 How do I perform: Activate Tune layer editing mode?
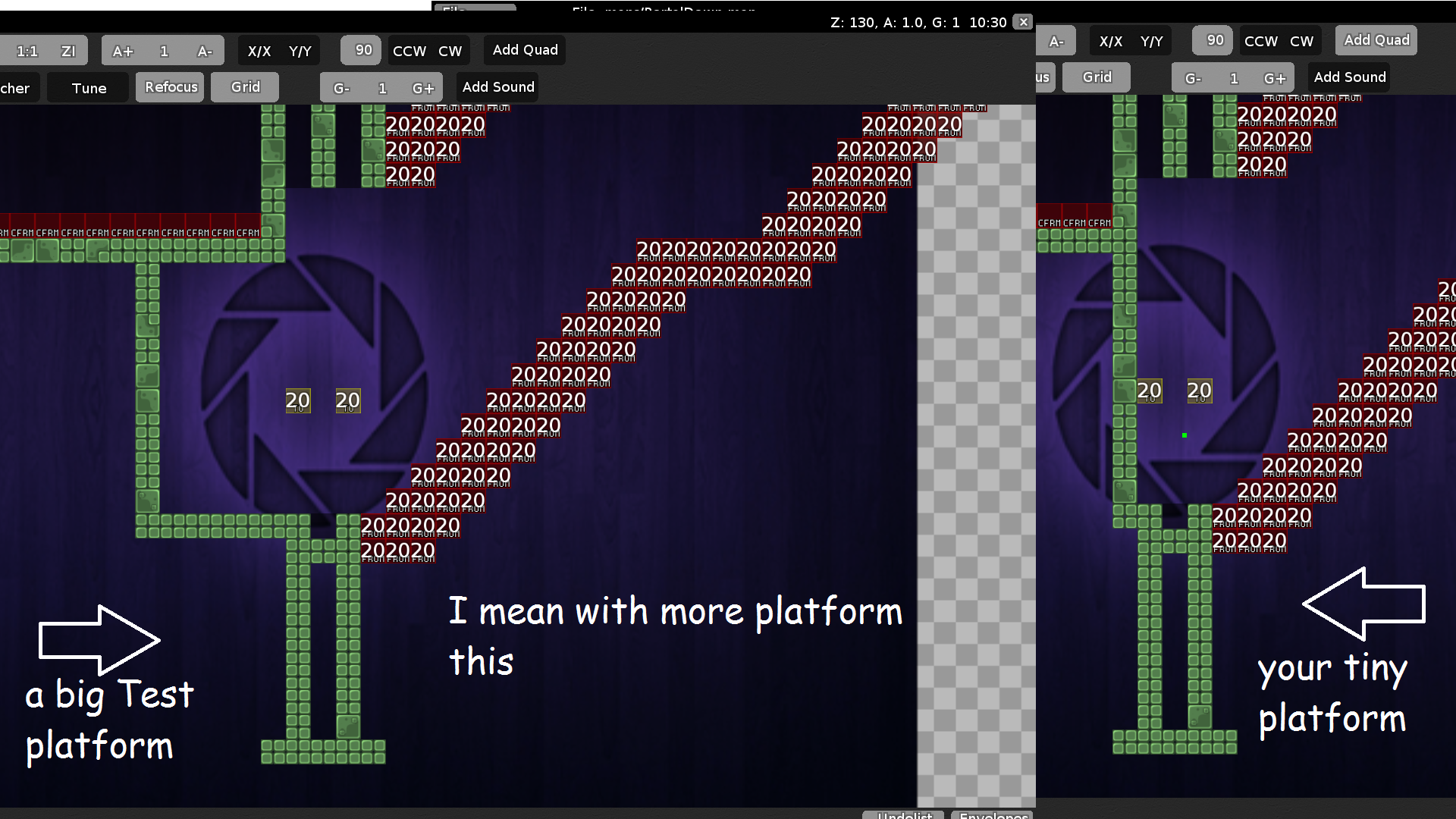click(87, 87)
